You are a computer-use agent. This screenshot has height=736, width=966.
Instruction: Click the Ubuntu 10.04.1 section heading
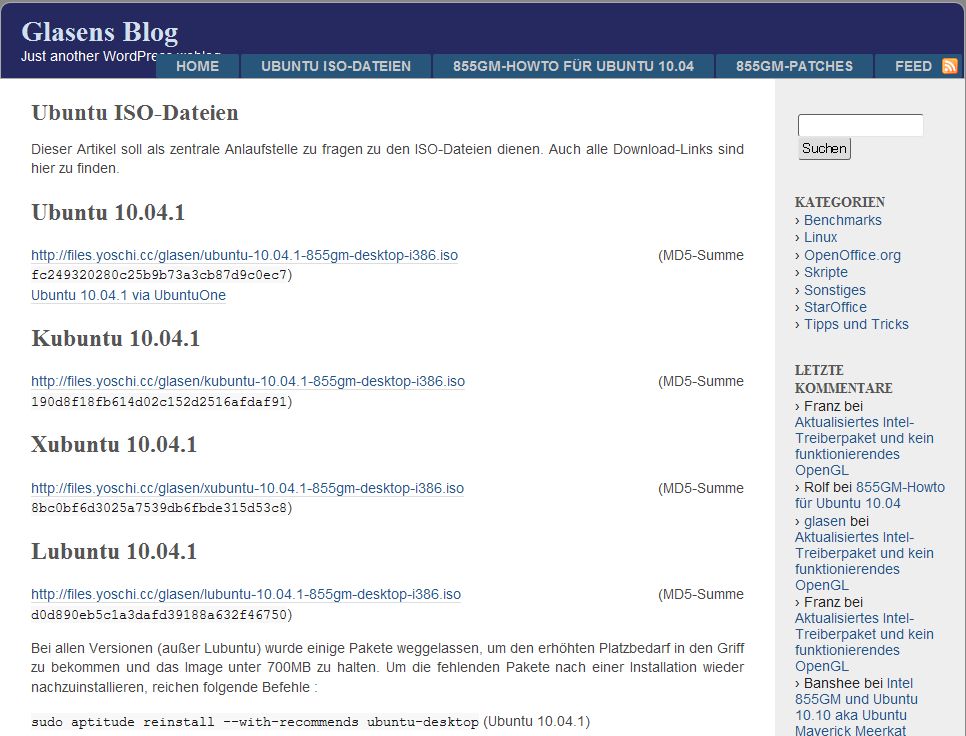tap(108, 212)
